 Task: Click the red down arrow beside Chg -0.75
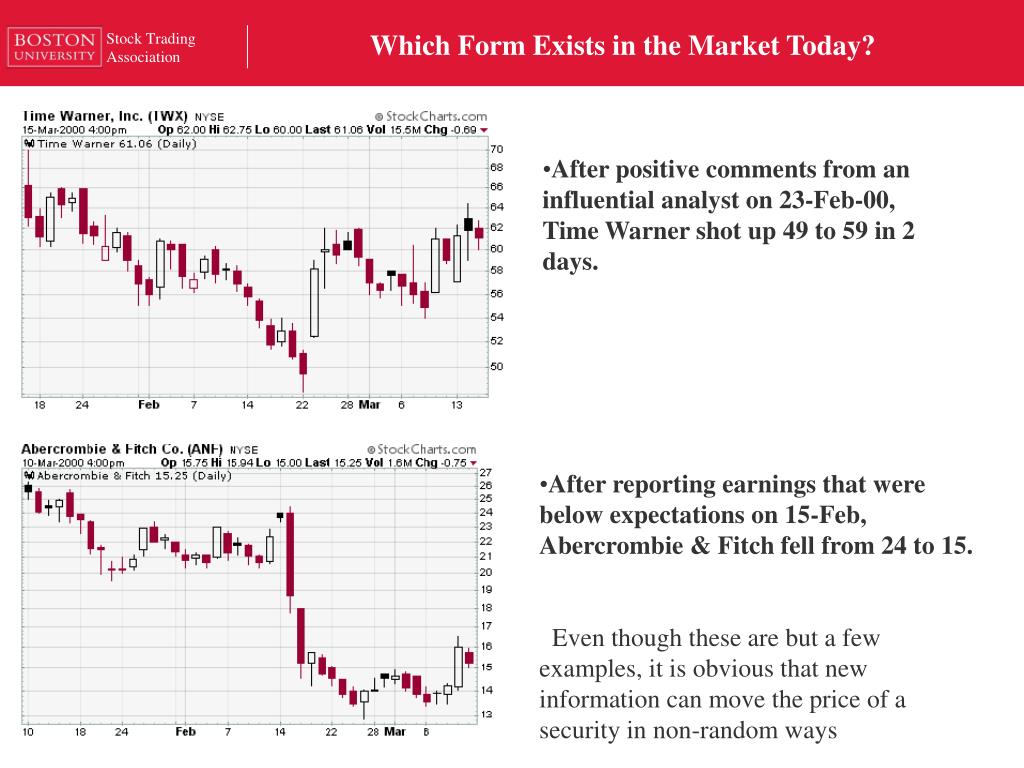[x=473, y=463]
